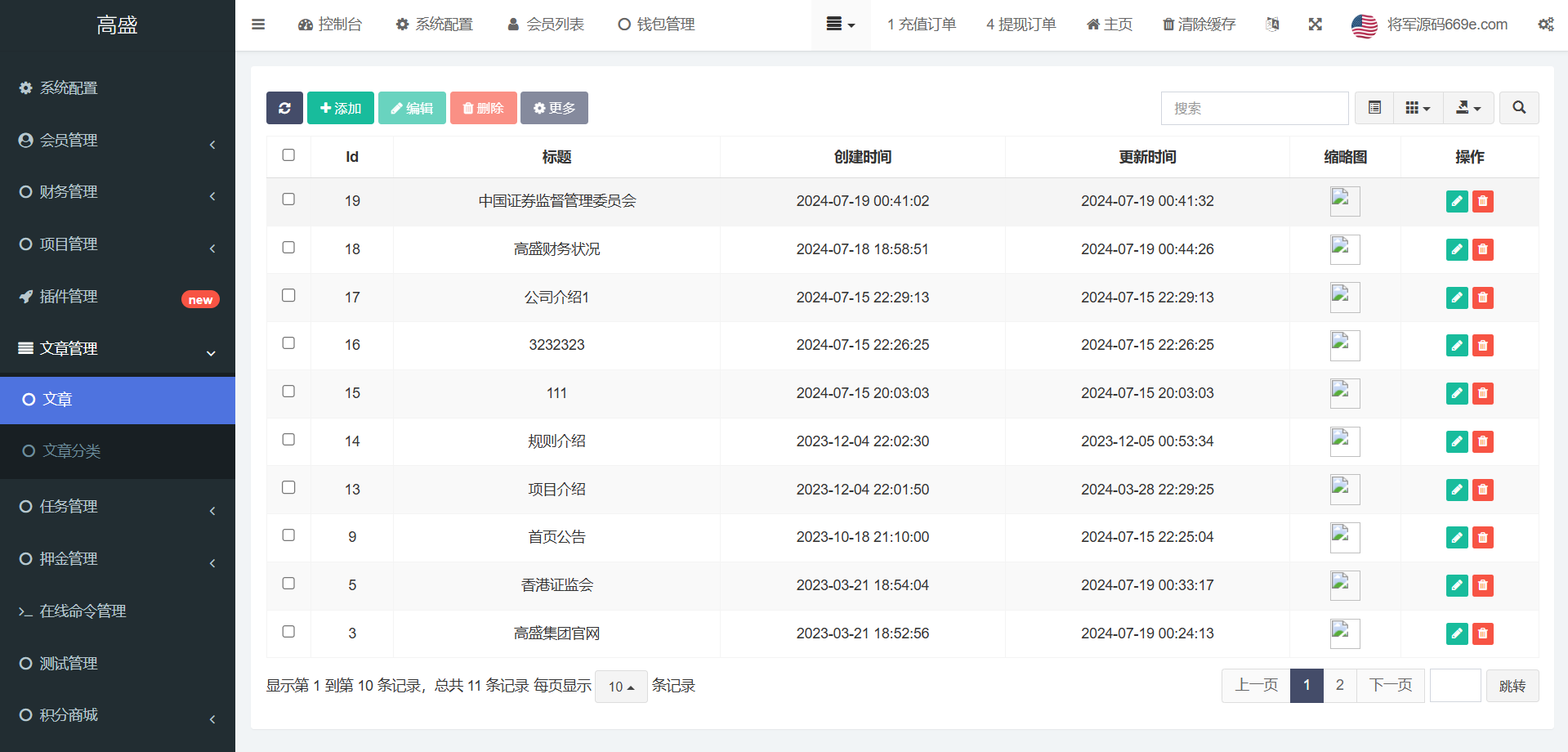Click the red delete icon for row 3

1483,633
